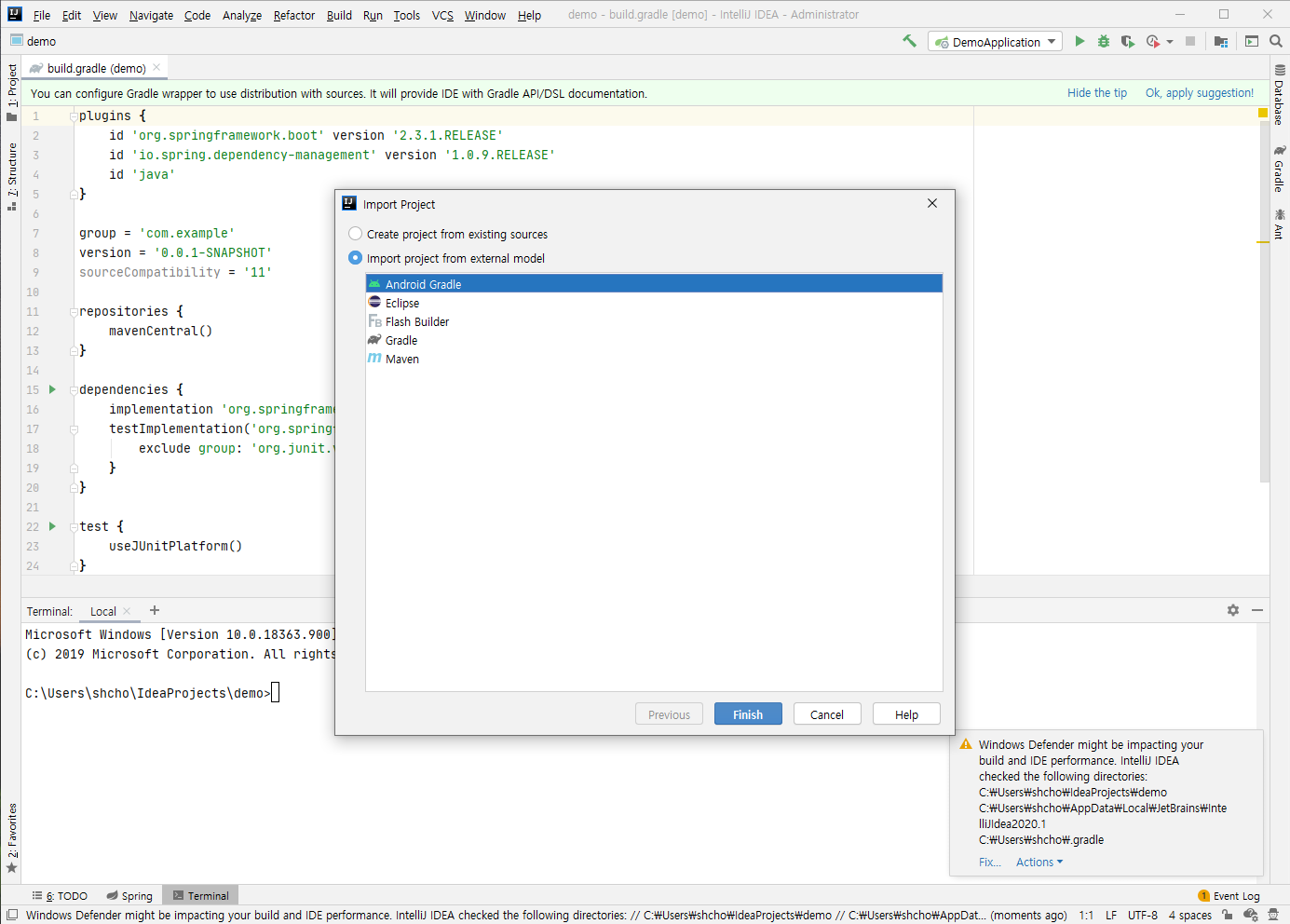Image resolution: width=1290 pixels, height=924 pixels.
Task: Open the Refactor menu
Action: 294,15
